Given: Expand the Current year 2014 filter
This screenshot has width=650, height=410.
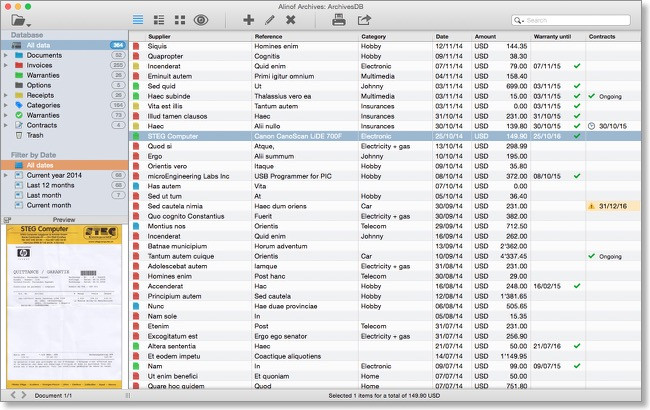Looking at the screenshot, I should click(x=5, y=175).
